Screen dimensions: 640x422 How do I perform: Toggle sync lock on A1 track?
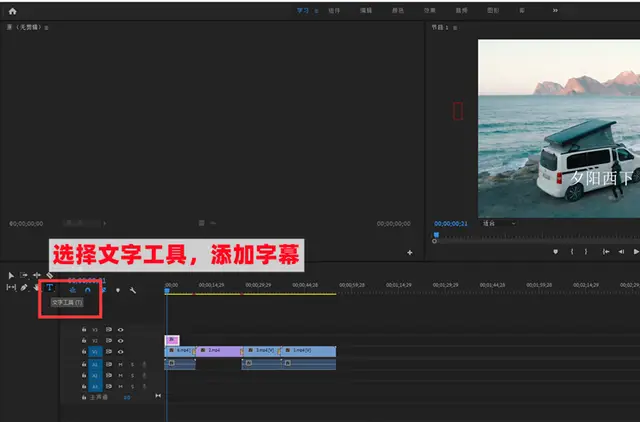(x=109, y=364)
